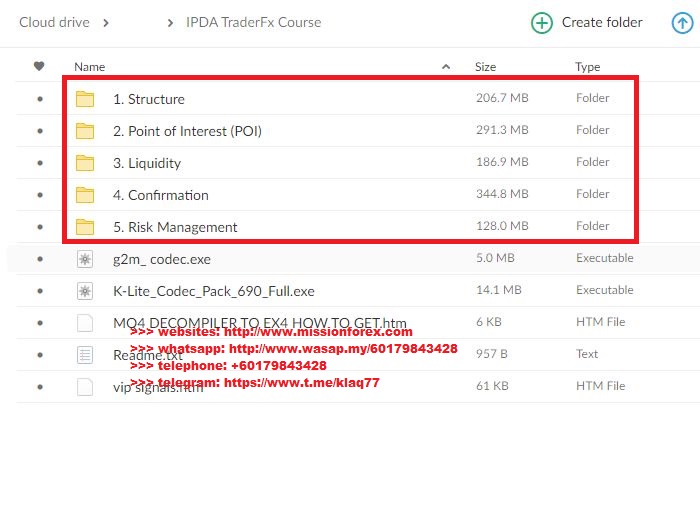Click the Readme.txt text file icon
Image resolution: width=700 pixels, height=509 pixels.
tap(85, 355)
